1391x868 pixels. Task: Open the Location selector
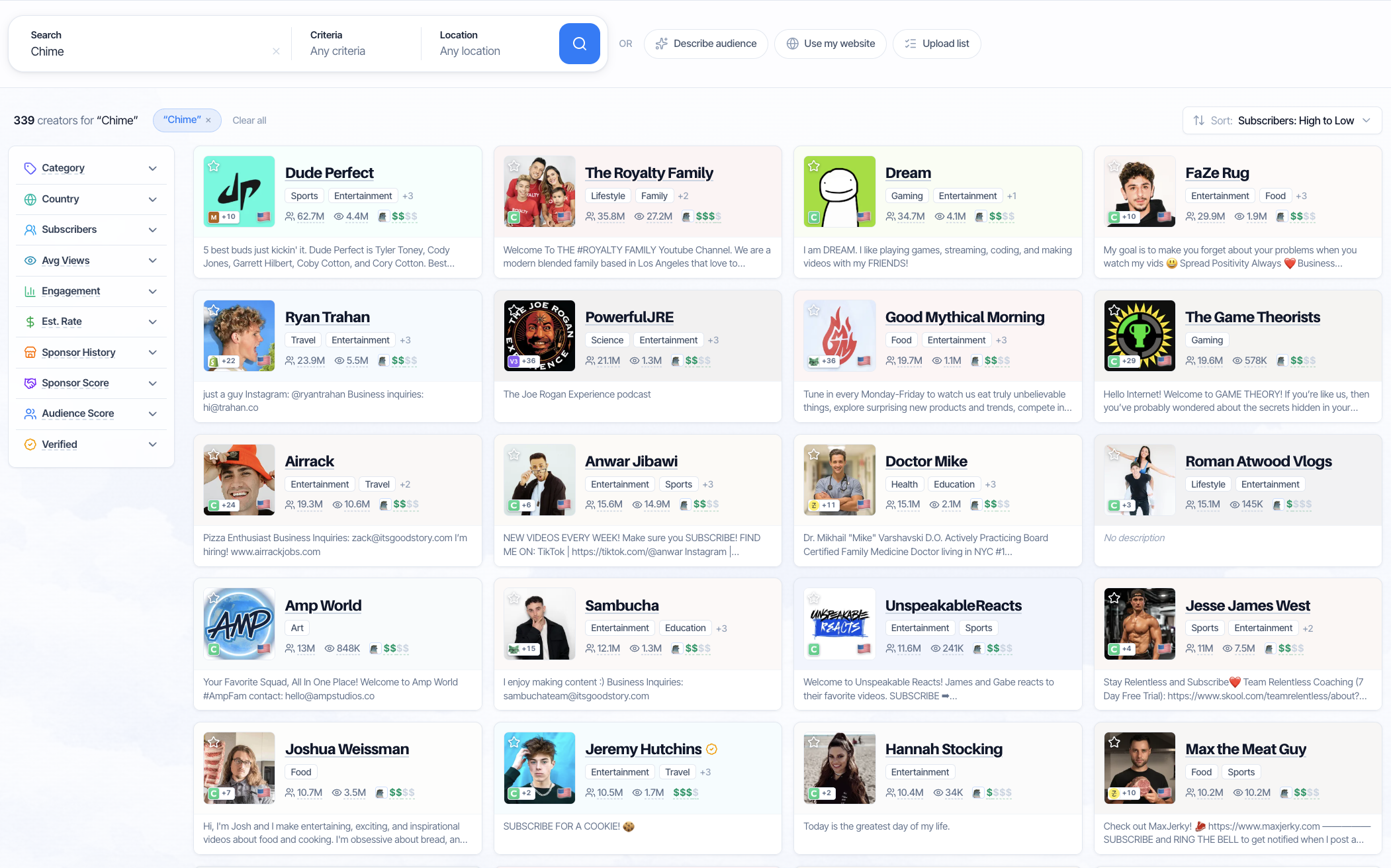pos(490,44)
